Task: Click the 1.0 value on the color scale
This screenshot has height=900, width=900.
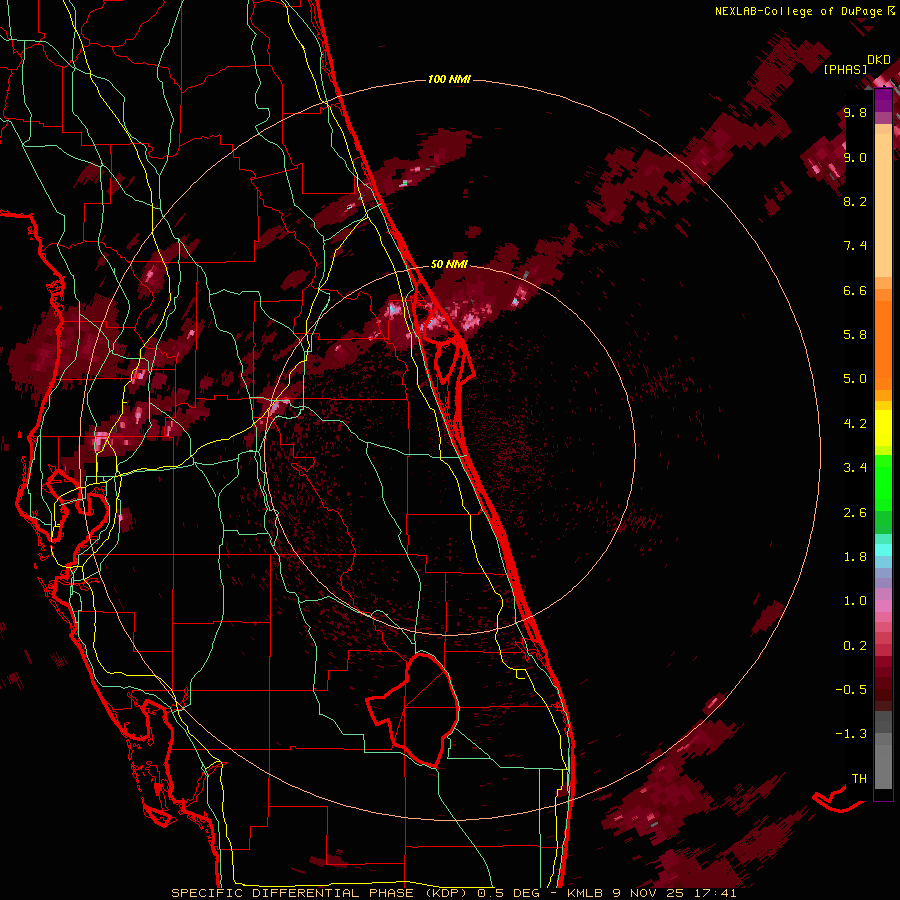Action: 855,601
